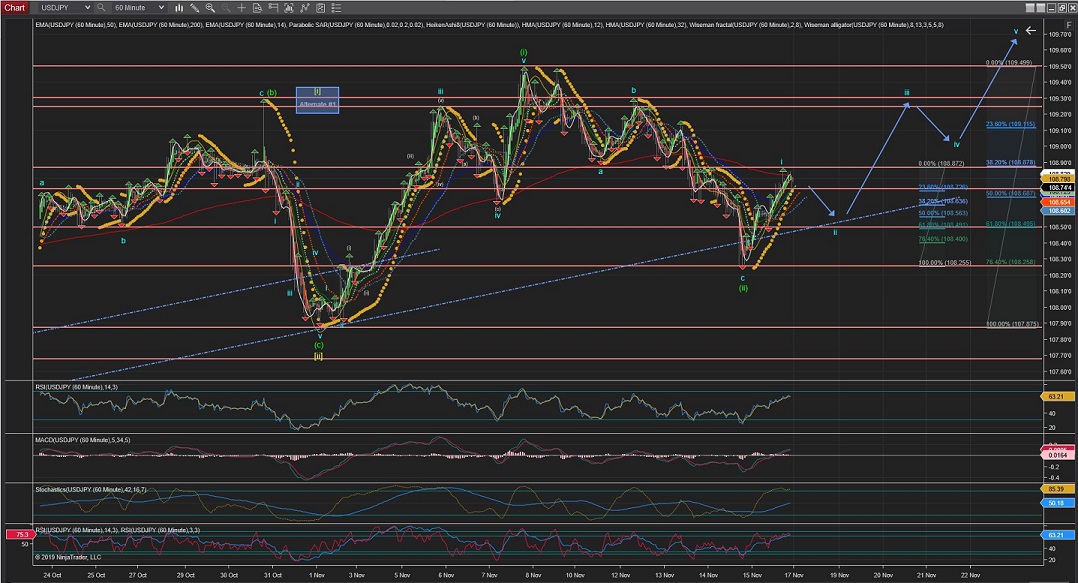Click the zoom in magnifier icon
The height and width of the screenshot is (583, 1078).
[210, 7]
